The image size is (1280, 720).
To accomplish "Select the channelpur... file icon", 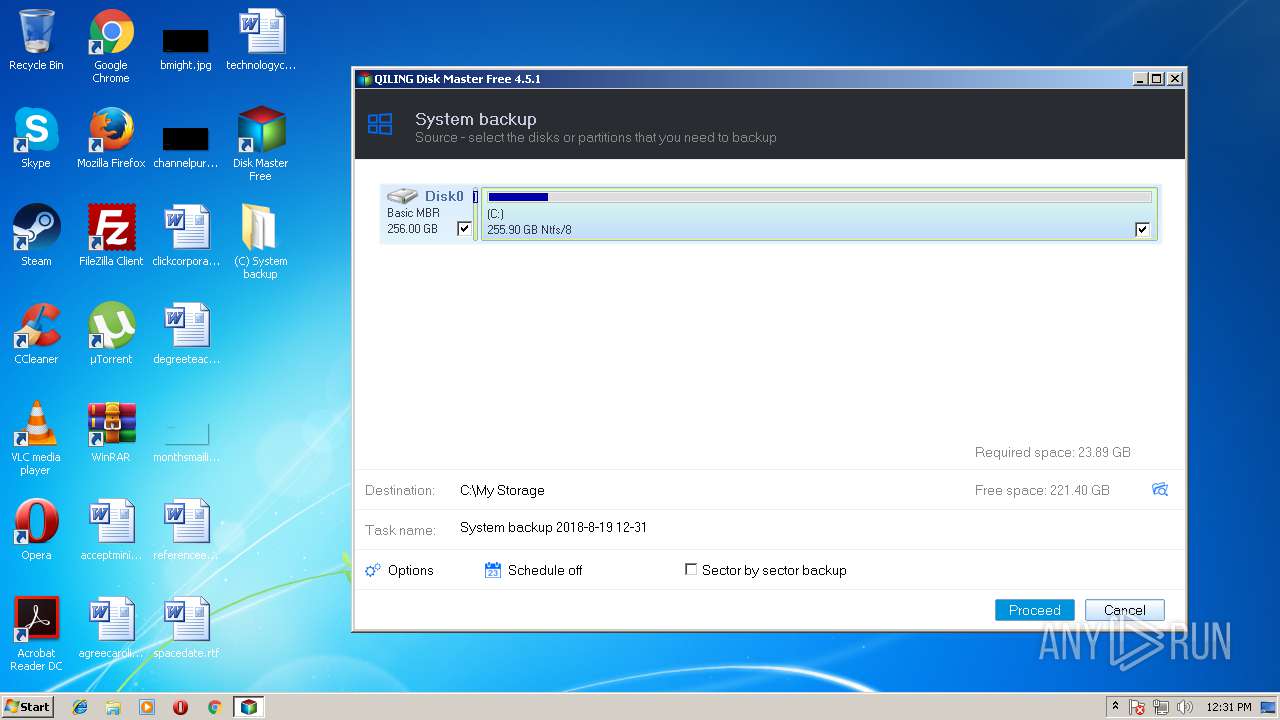I will pyautogui.click(x=185, y=146).
